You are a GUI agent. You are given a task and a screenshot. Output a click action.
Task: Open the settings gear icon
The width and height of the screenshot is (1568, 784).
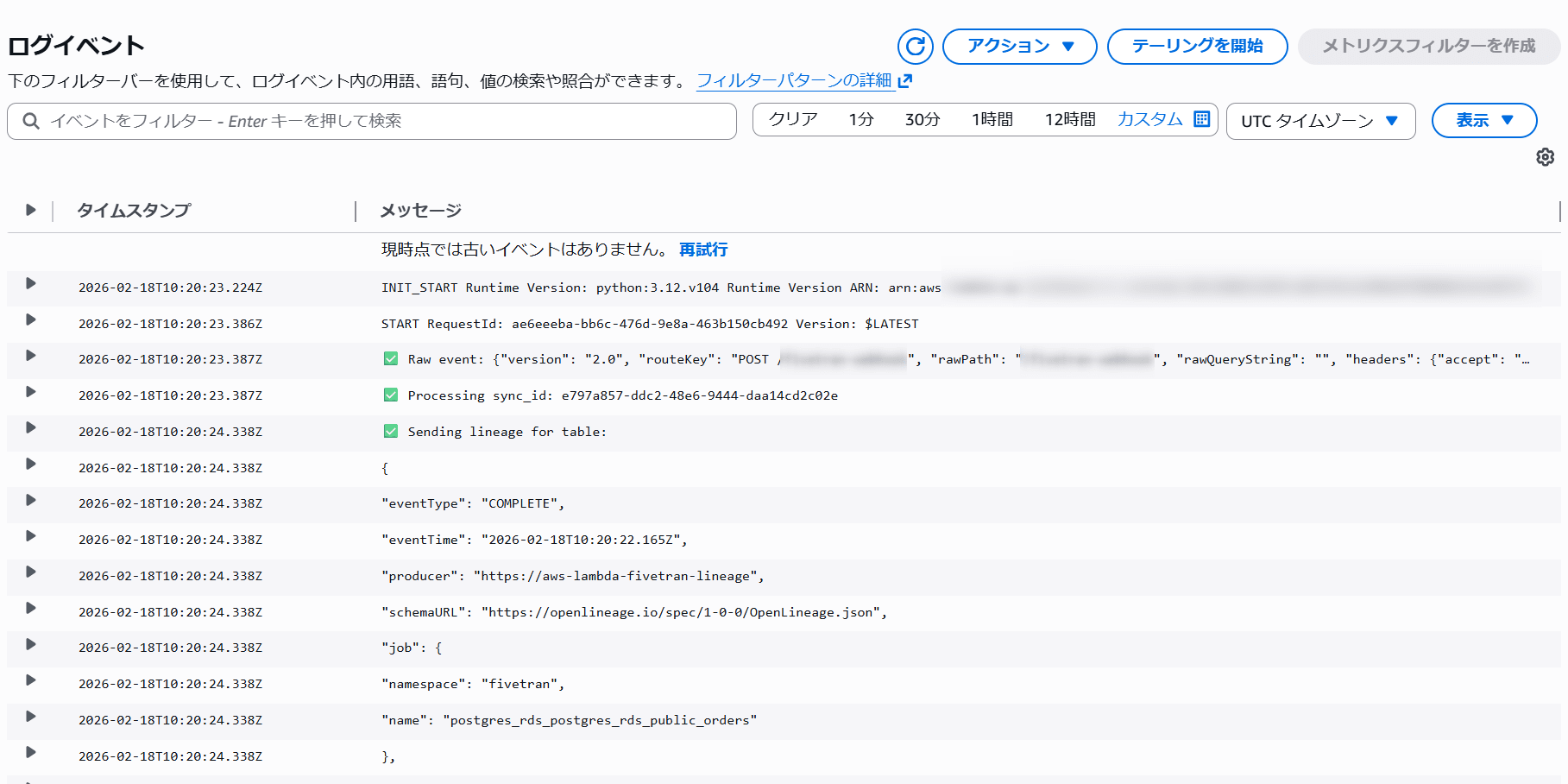[x=1545, y=157]
